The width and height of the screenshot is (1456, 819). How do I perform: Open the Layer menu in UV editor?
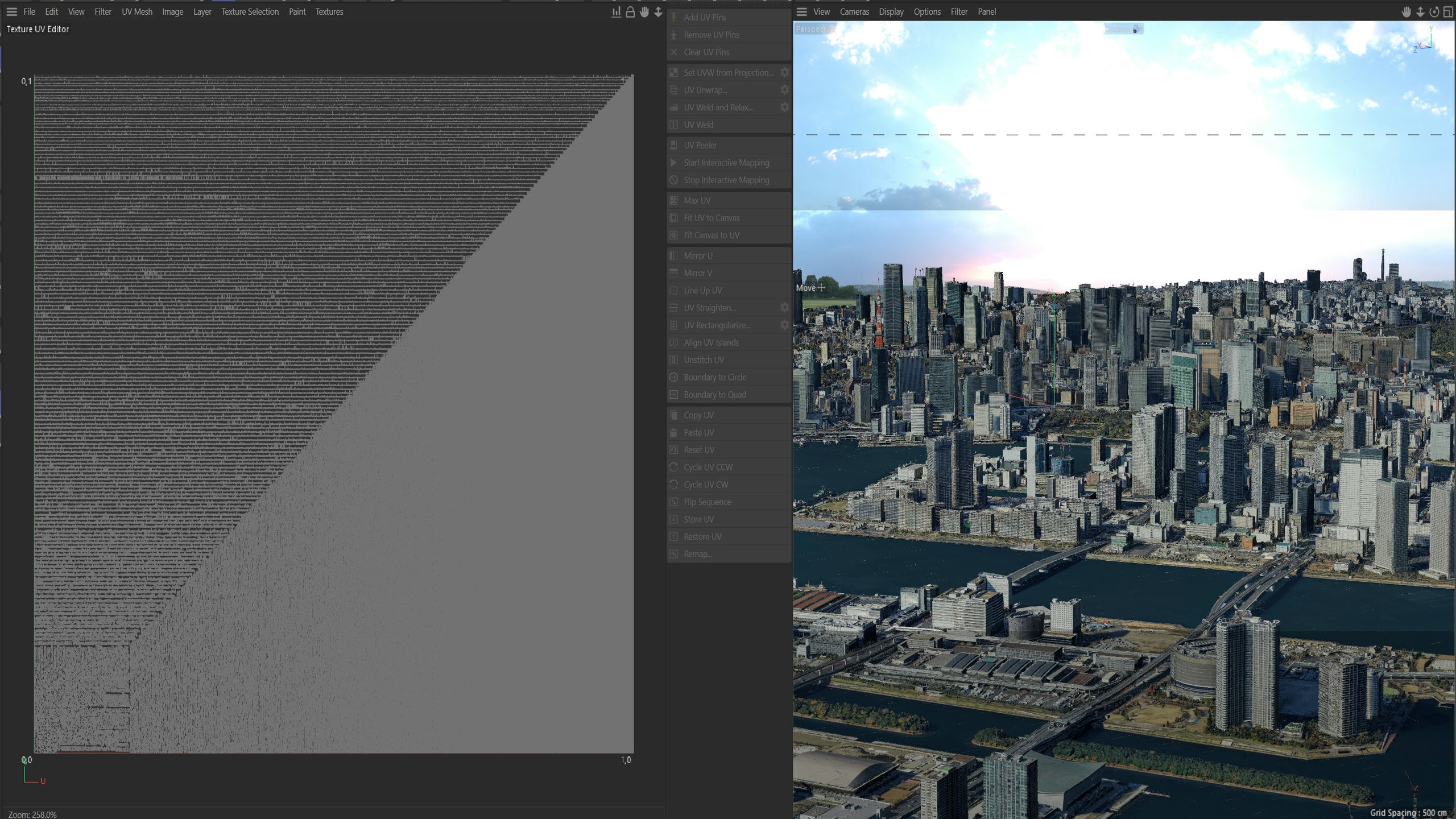pyautogui.click(x=202, y=11)
